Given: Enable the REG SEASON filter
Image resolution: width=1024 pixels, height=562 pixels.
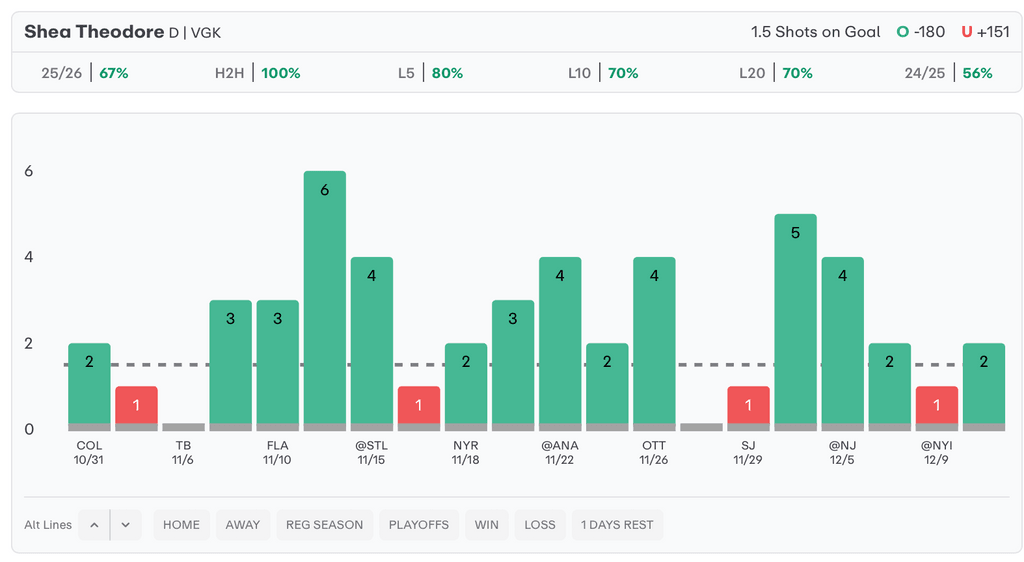Looking at the screenshot, I should point(325,525).
